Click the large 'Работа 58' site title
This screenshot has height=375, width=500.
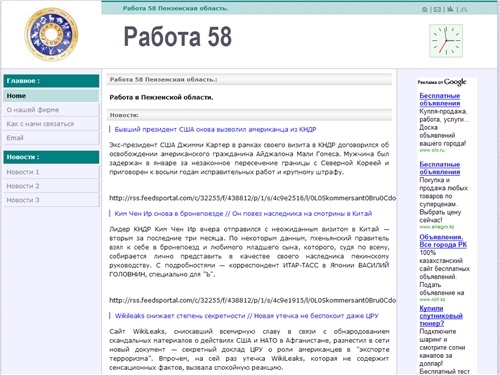pyautogui.click(x=178, y=36)
